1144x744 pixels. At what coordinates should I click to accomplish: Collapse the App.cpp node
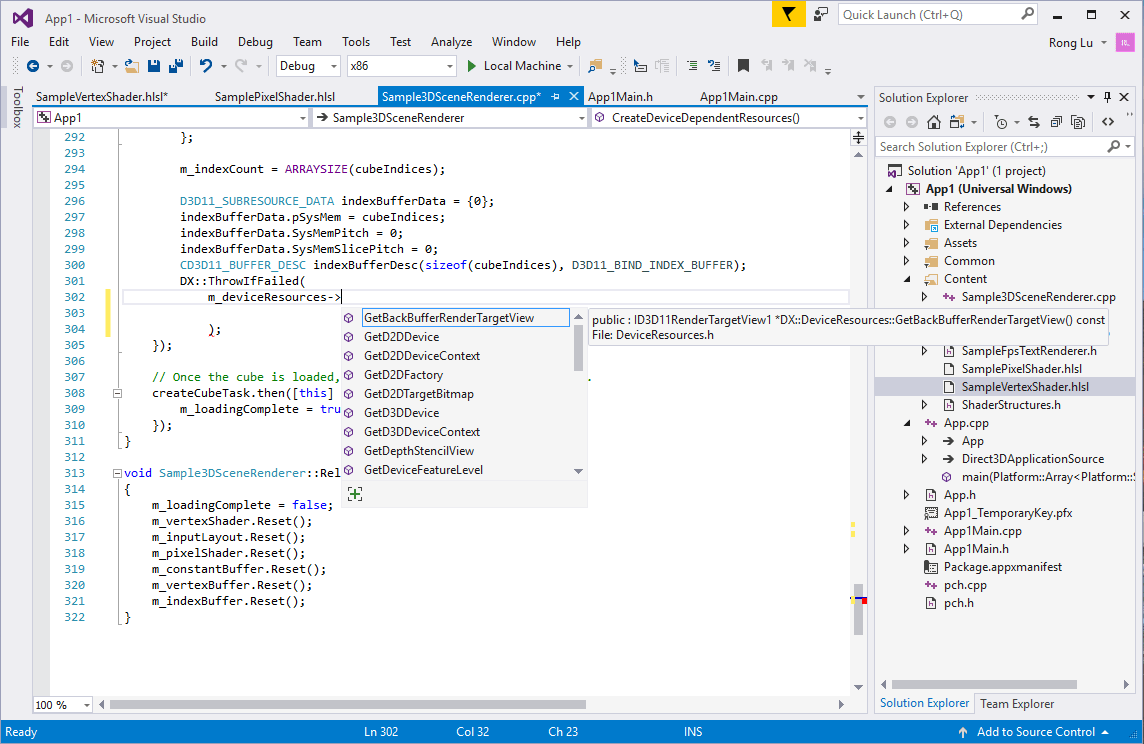907,423
